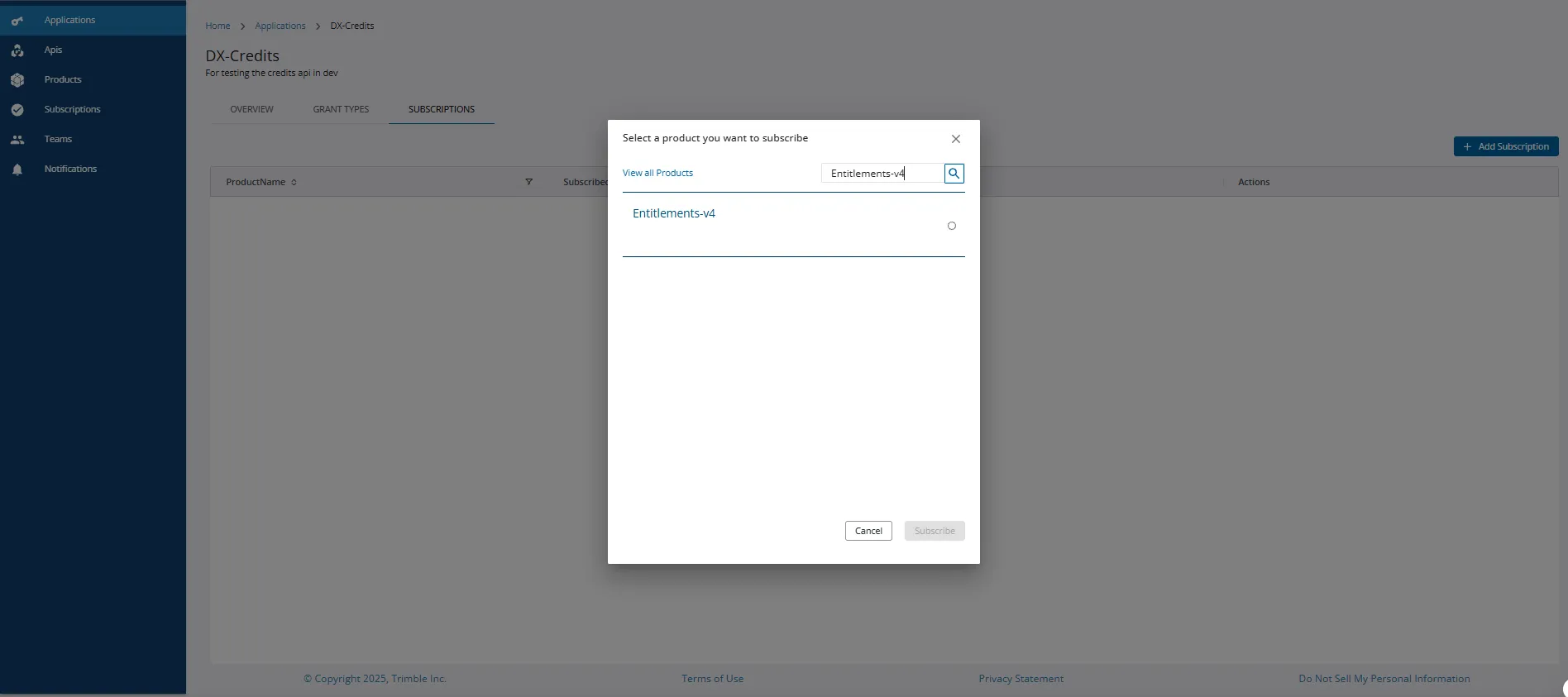This screenshot has width=1568, height=697.
Task: Open Notifications in the sidebar menu
Action: coord(93,169)
